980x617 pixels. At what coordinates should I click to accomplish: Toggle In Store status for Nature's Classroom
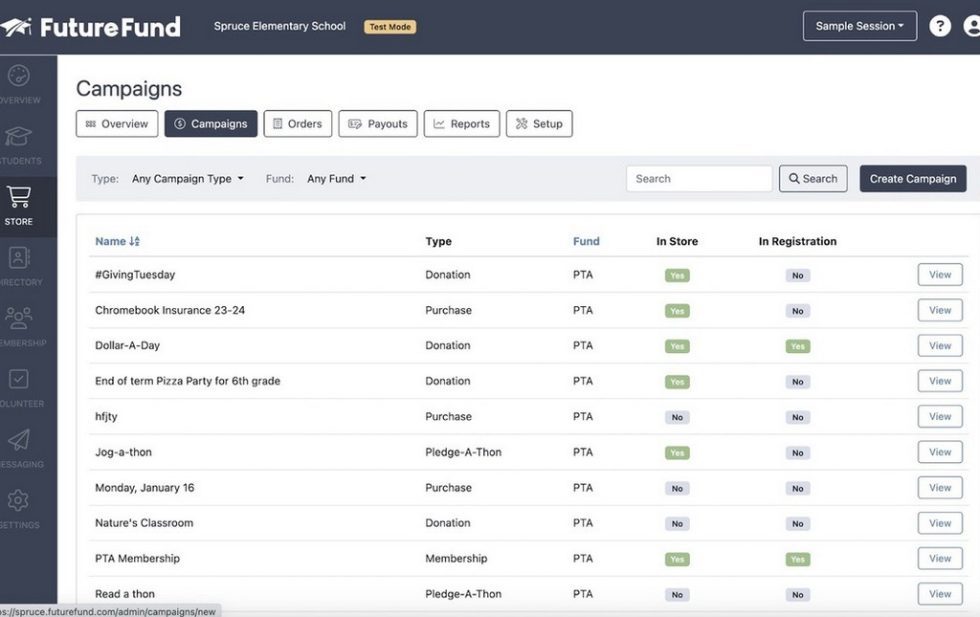tap(677, 522)
